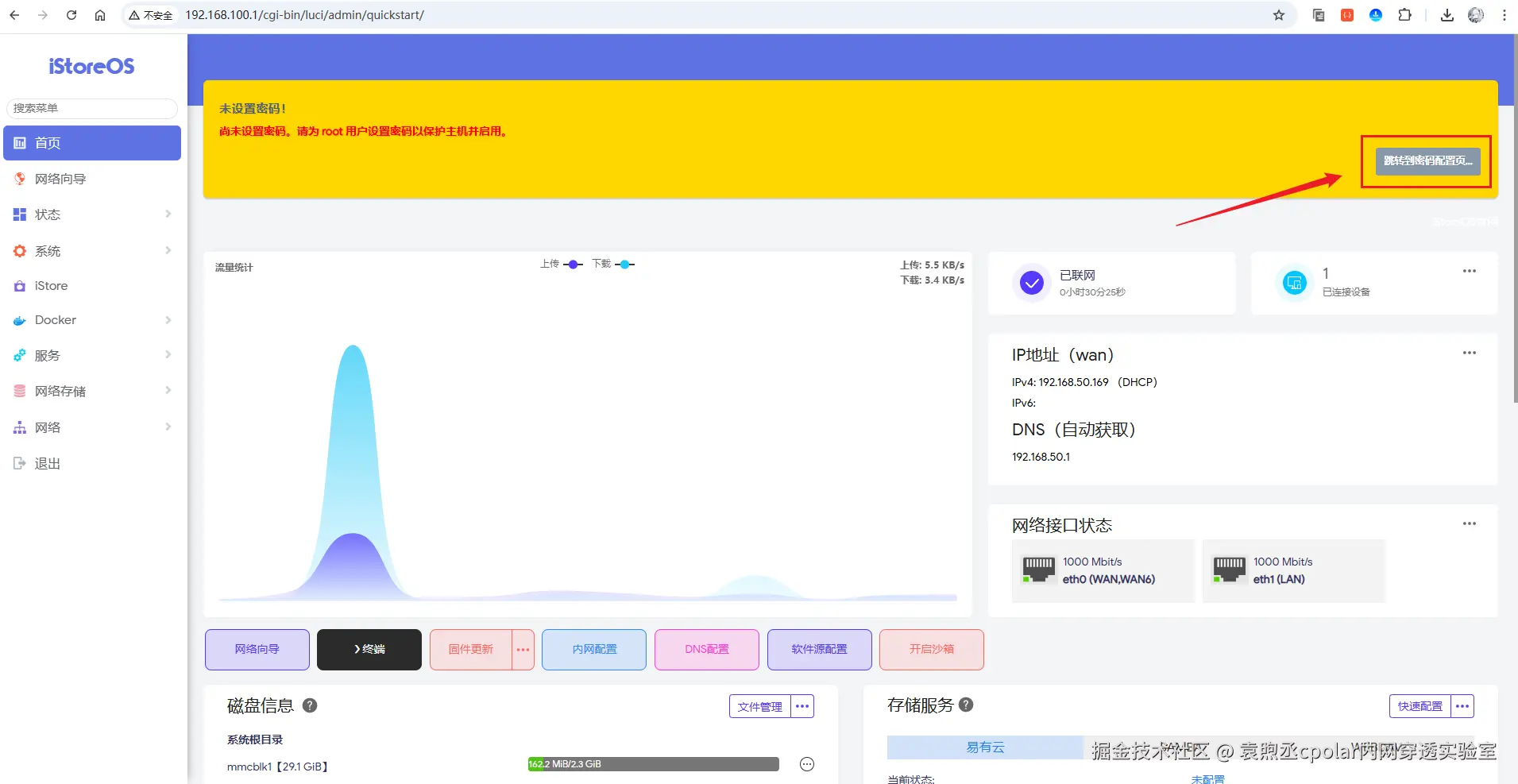Click 退出 to log out

coord(92,463)
